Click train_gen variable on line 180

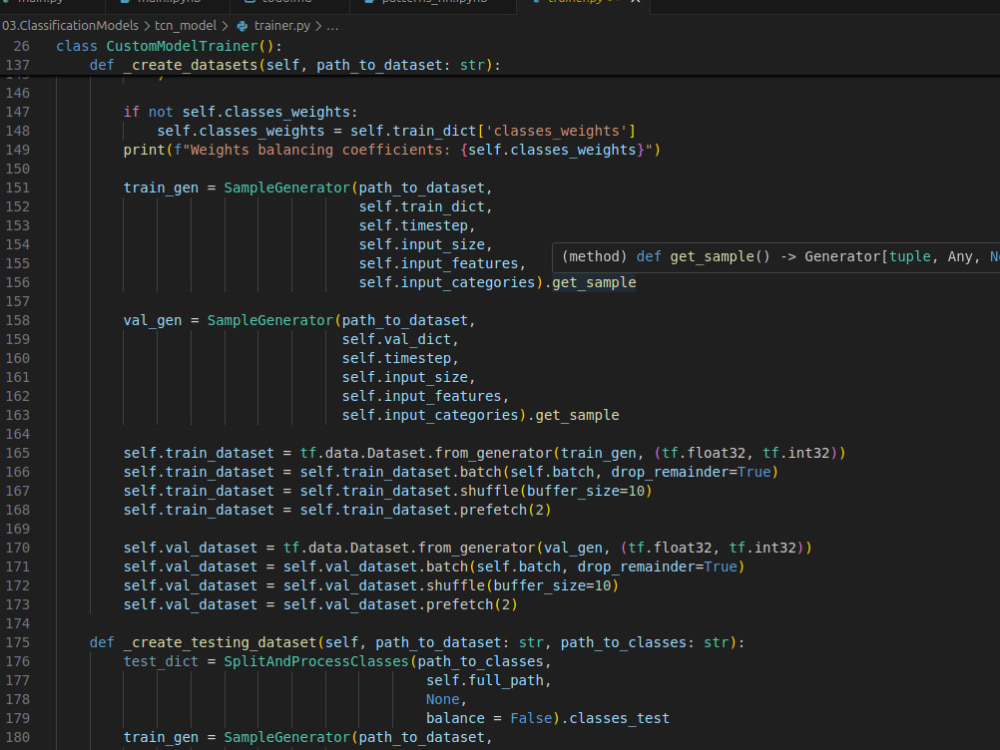161,737
